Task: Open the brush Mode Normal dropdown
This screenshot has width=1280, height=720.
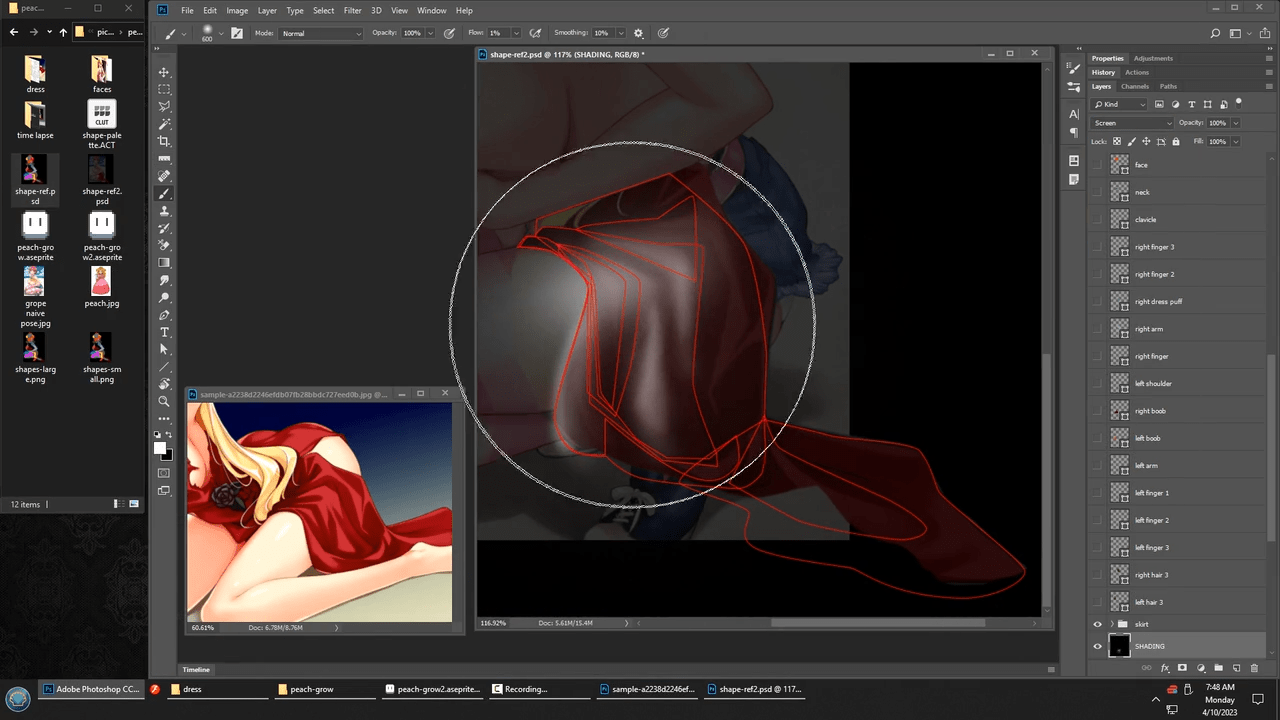Action: (321, 33)
